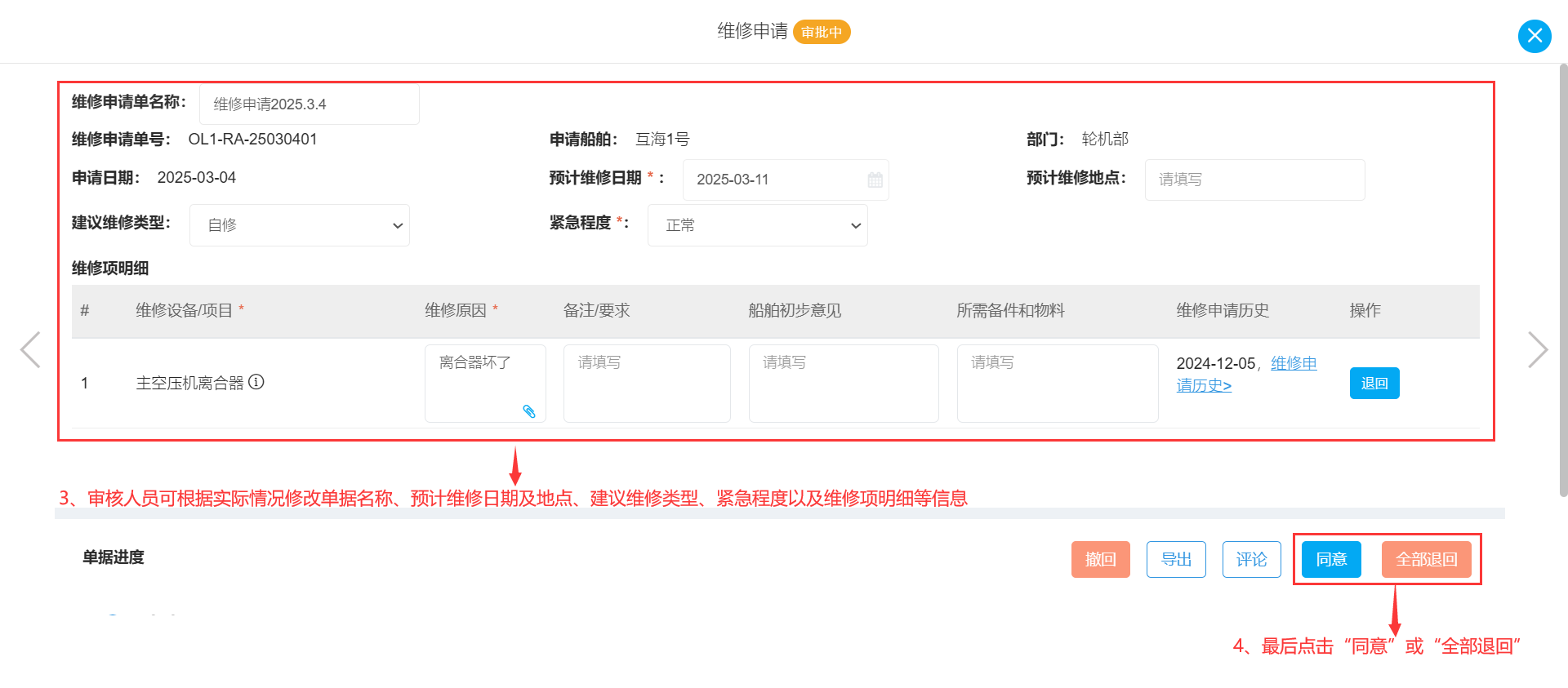Click the 撤回 button
The height and width of the screenshot is (688, 1568).
(x=1101, y=560)
